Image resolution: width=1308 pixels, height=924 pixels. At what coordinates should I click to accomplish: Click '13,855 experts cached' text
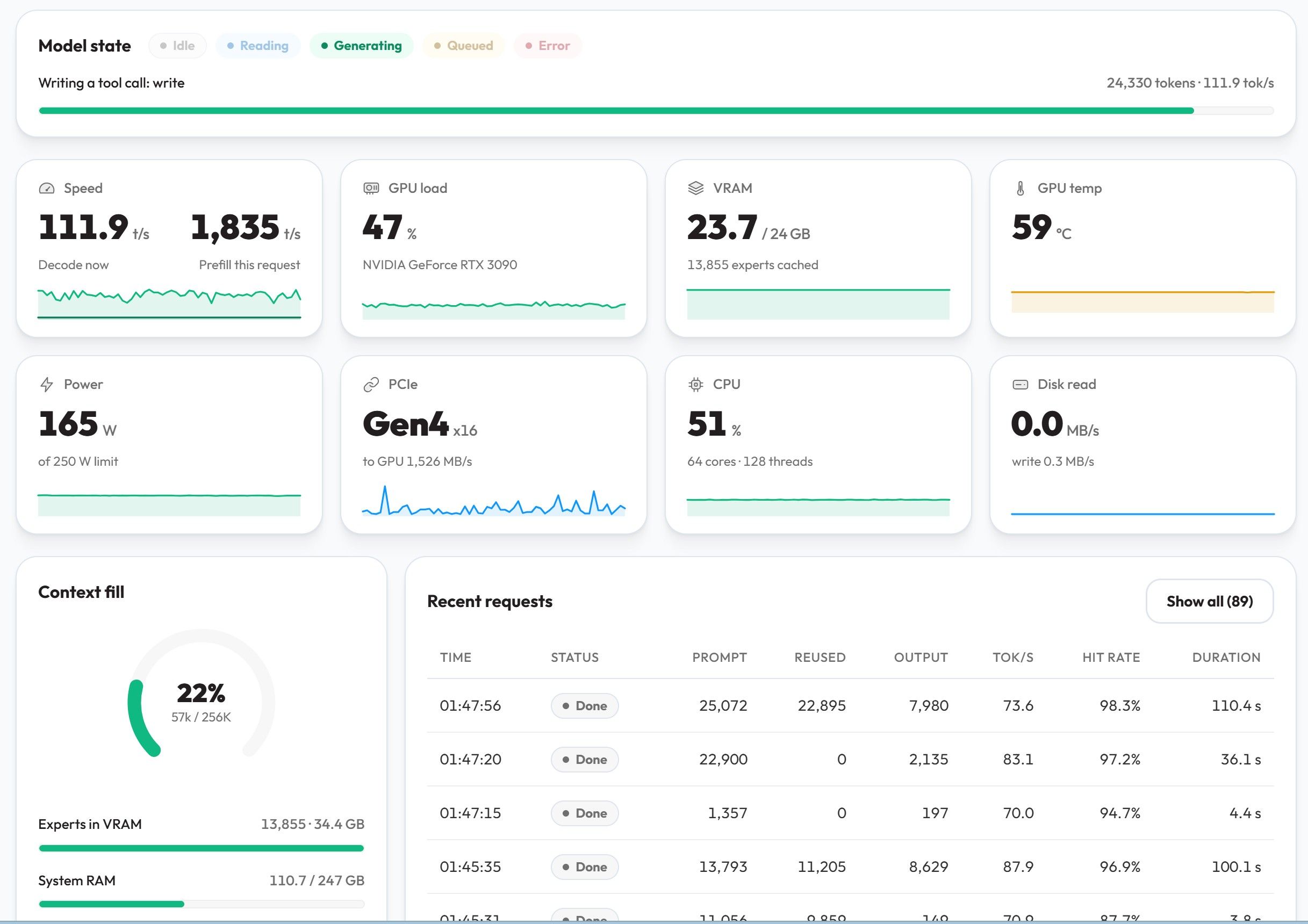tap(752, 265)
